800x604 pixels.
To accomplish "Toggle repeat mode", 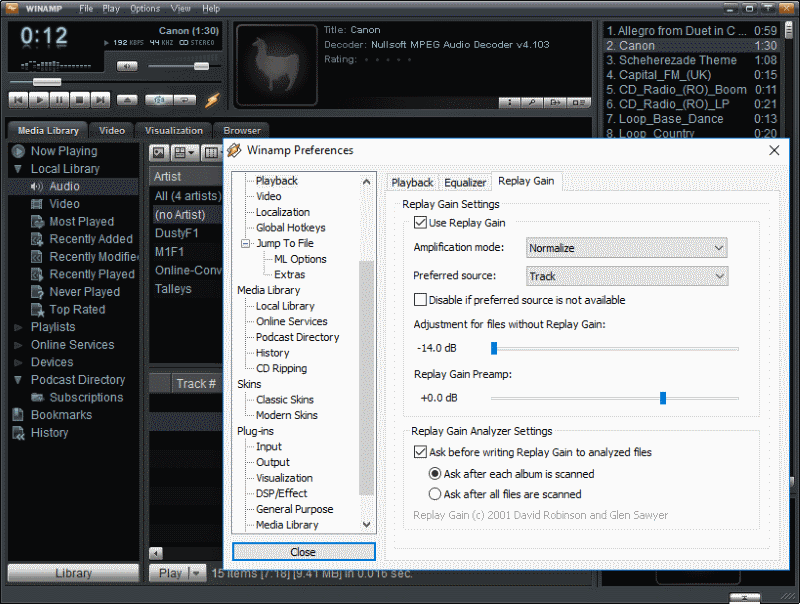I will pos(185,99).
